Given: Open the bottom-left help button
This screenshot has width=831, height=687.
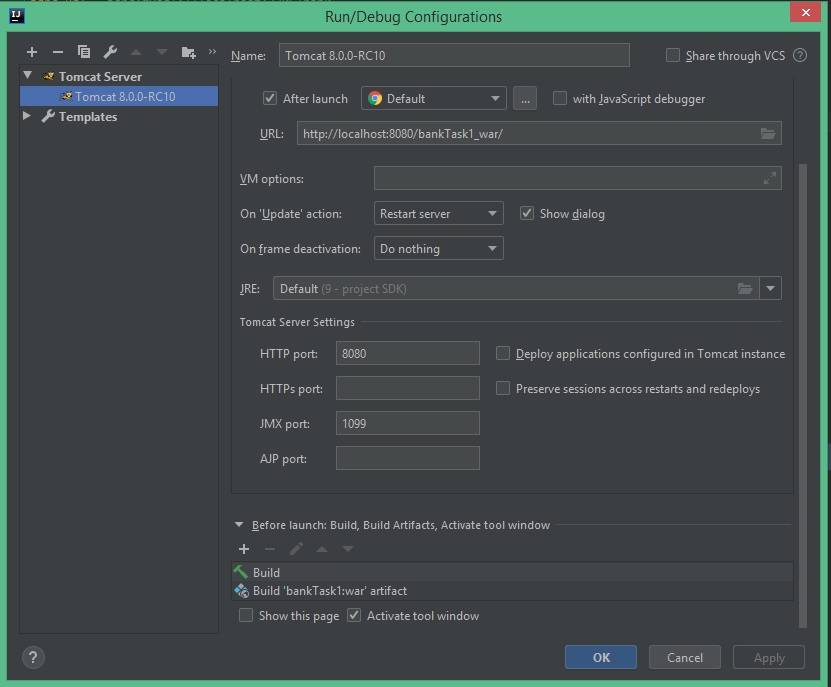Looking at the screenshot, I should (x=33, y=657).
